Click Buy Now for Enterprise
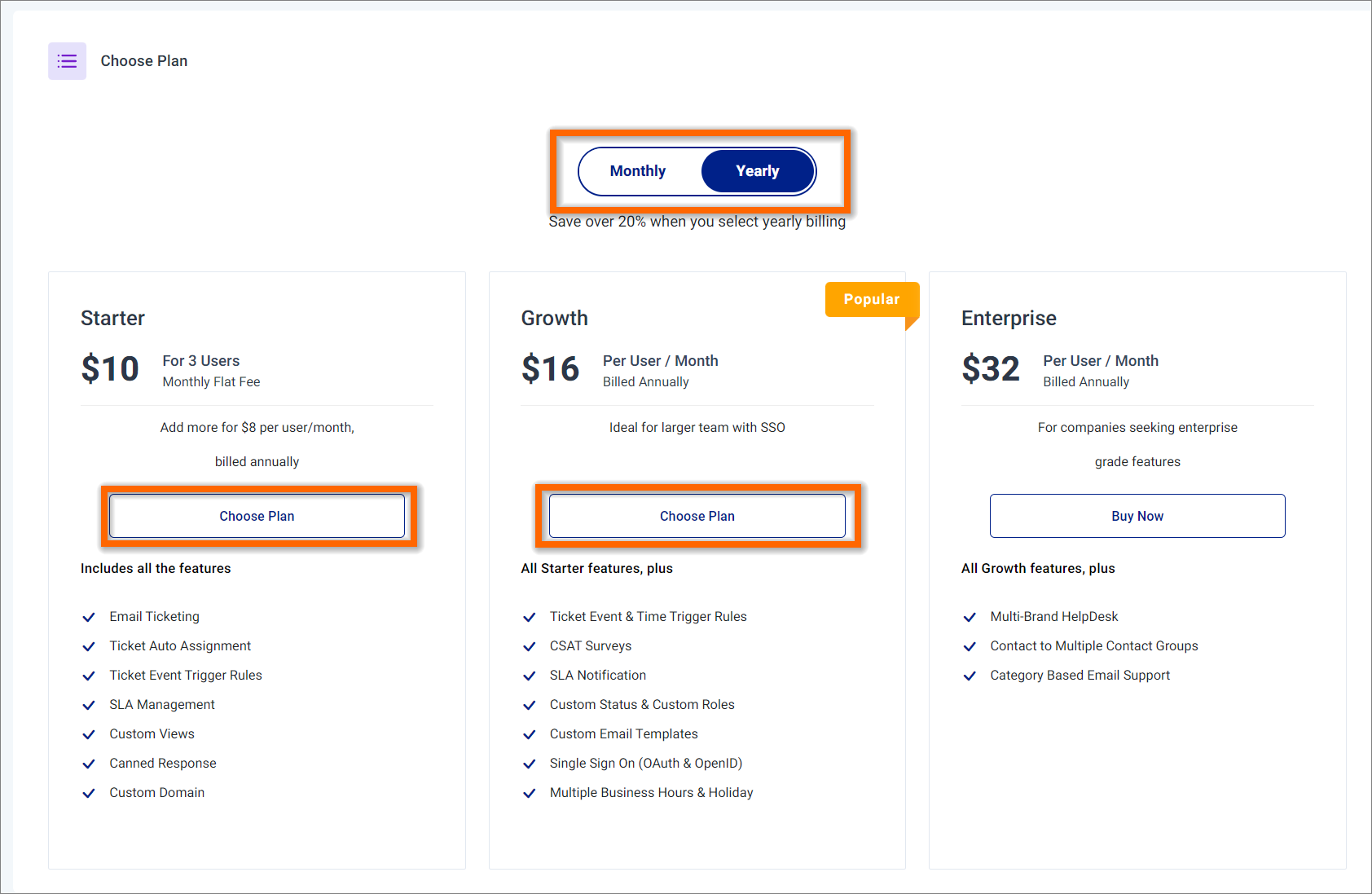Screen dimensions: 1372x894 [1137, 516]
